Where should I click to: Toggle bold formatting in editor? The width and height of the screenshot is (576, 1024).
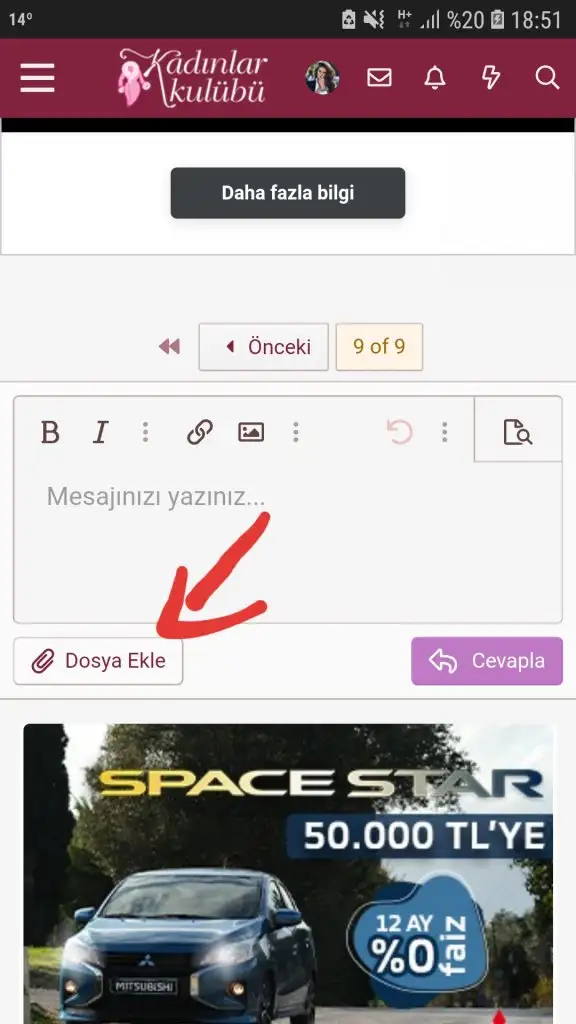tap(50, 432)
